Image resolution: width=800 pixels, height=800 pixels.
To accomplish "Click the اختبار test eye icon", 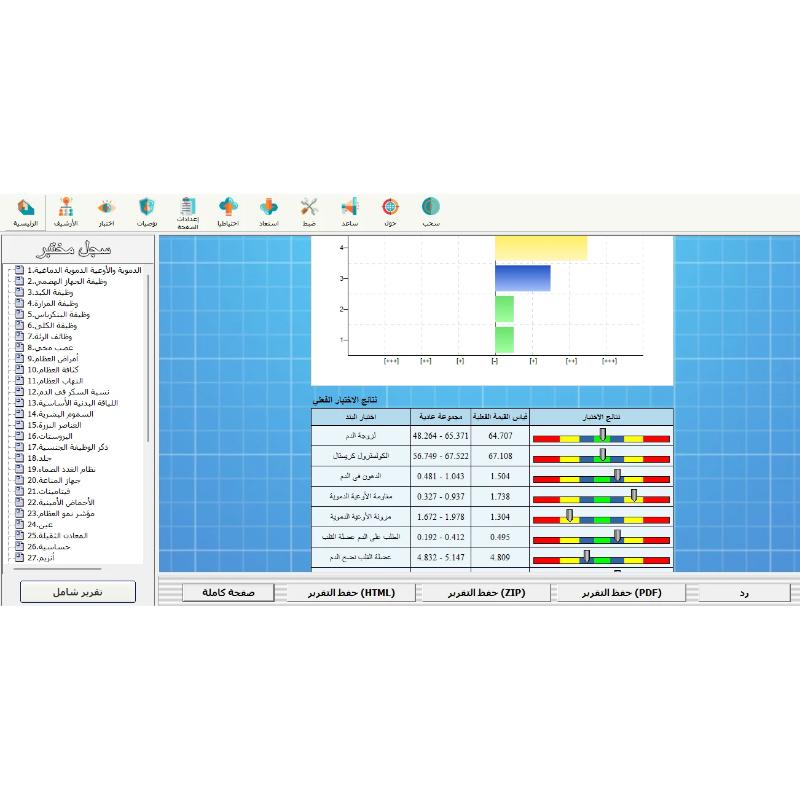I will (x=106, y=212).
